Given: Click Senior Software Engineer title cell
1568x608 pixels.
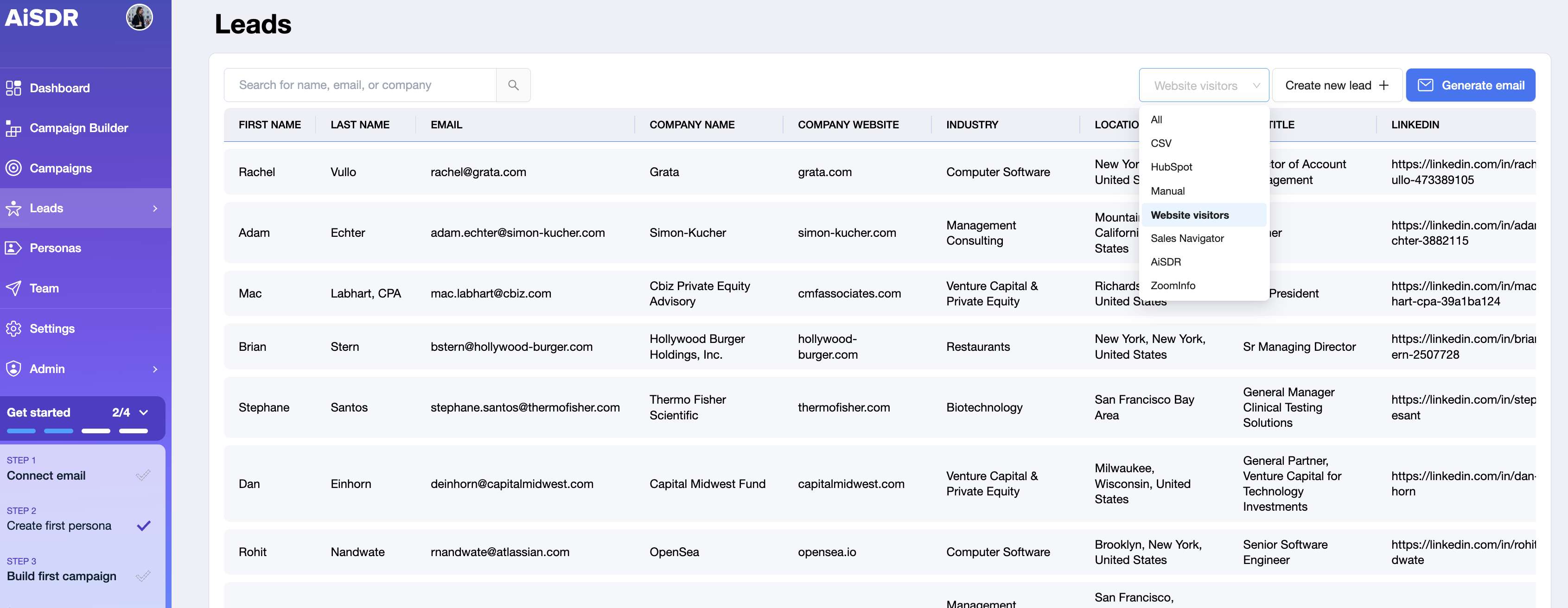Looking at the screenshot, I should click(1285, 552).
